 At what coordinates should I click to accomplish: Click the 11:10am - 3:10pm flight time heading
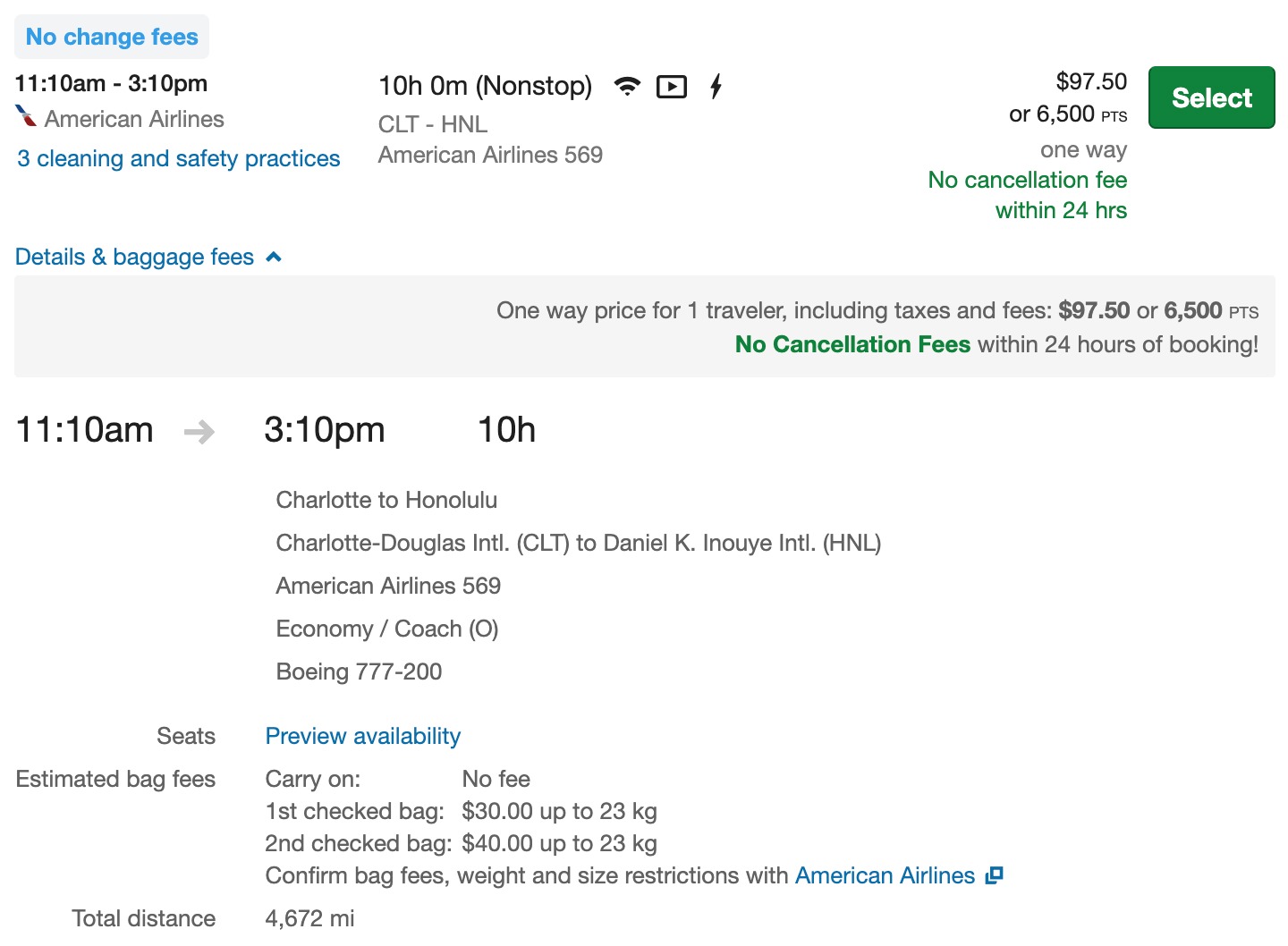click(111, 83)
